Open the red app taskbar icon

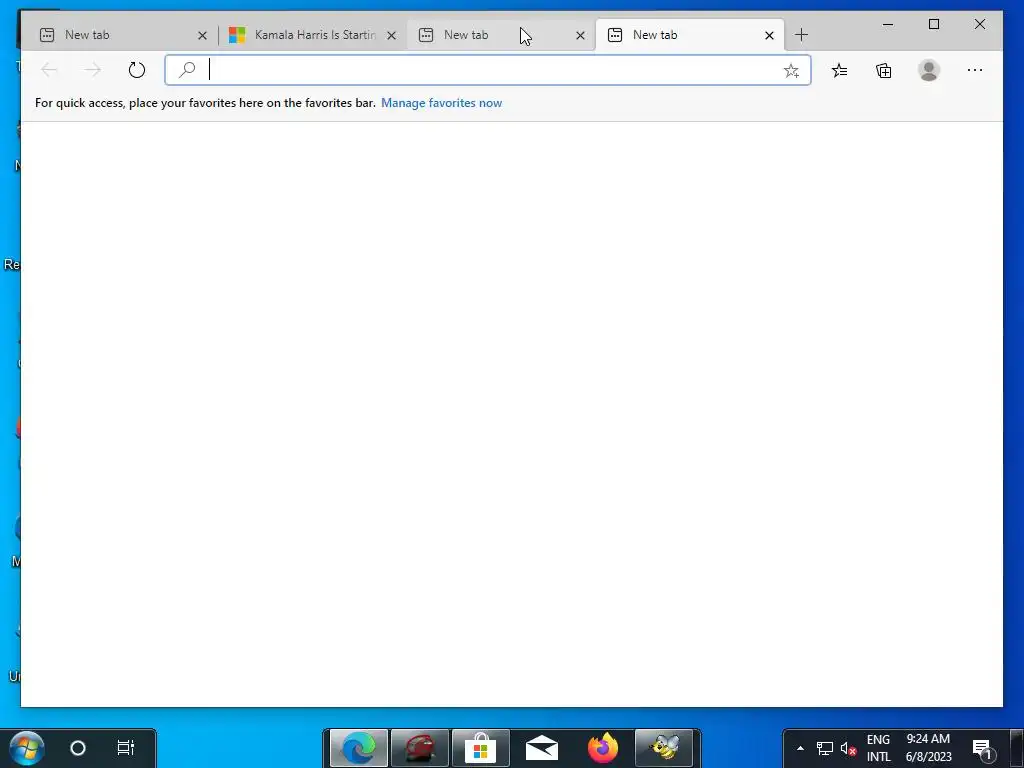click(420, 748)
